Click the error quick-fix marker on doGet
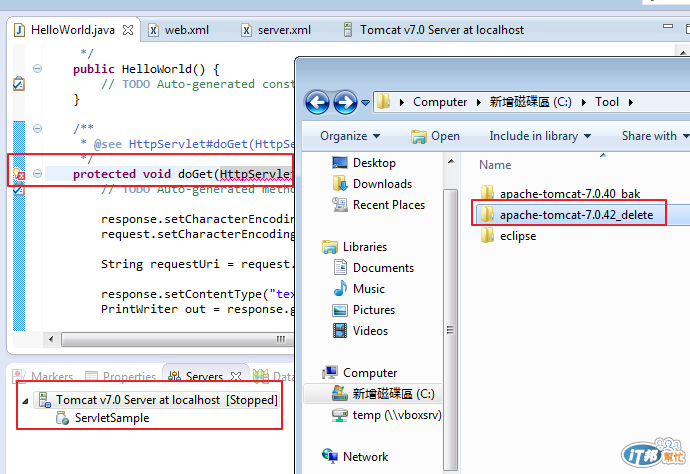 (x=18, y=174)
